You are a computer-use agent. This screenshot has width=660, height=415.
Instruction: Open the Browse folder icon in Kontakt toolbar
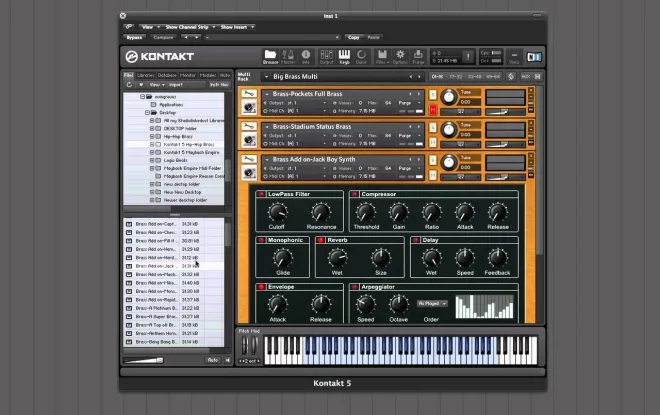pyautogui.click(x=270, y=56)
